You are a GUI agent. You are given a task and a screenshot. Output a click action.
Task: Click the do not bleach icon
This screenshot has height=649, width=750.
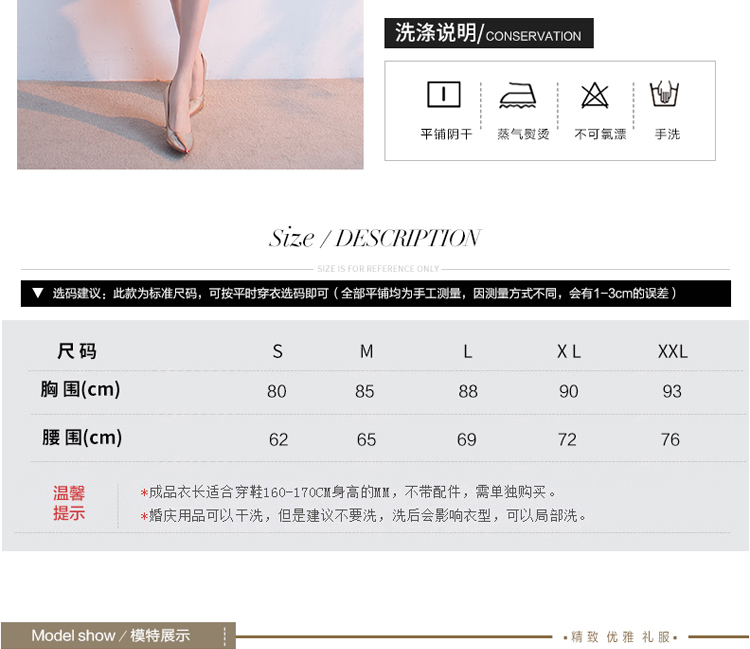tap(595, 95)
